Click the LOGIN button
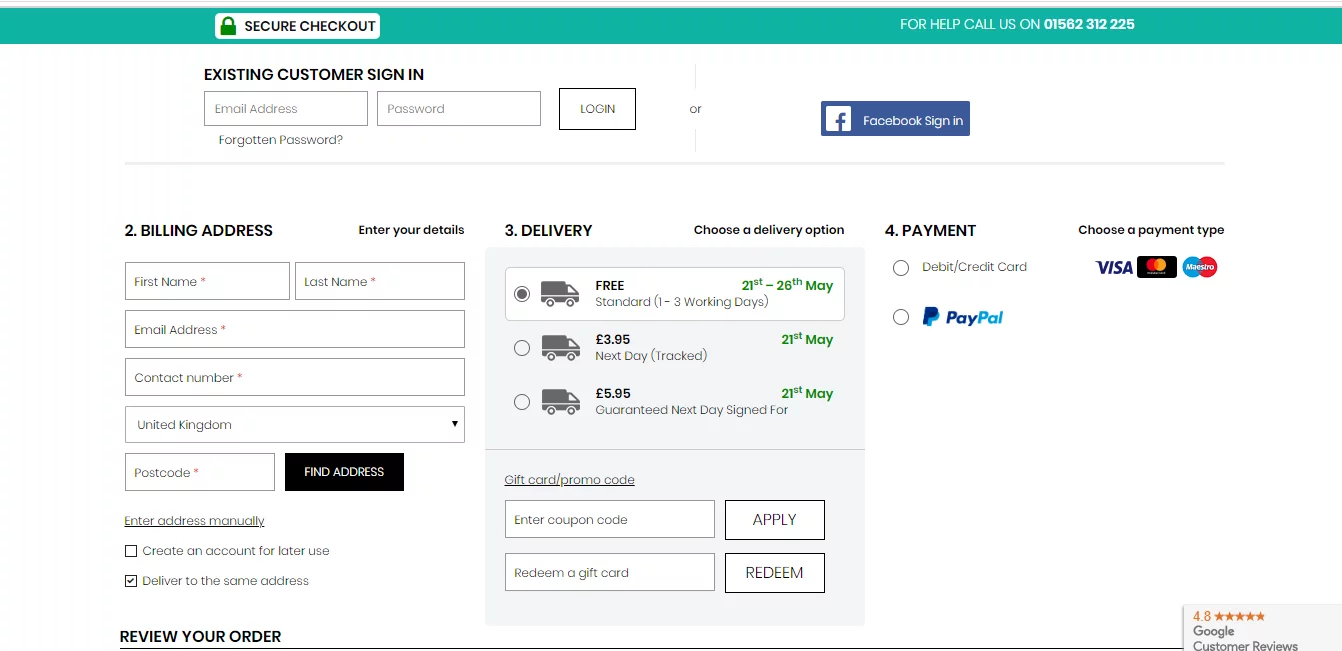1342x651 pixels. (597, 109)
